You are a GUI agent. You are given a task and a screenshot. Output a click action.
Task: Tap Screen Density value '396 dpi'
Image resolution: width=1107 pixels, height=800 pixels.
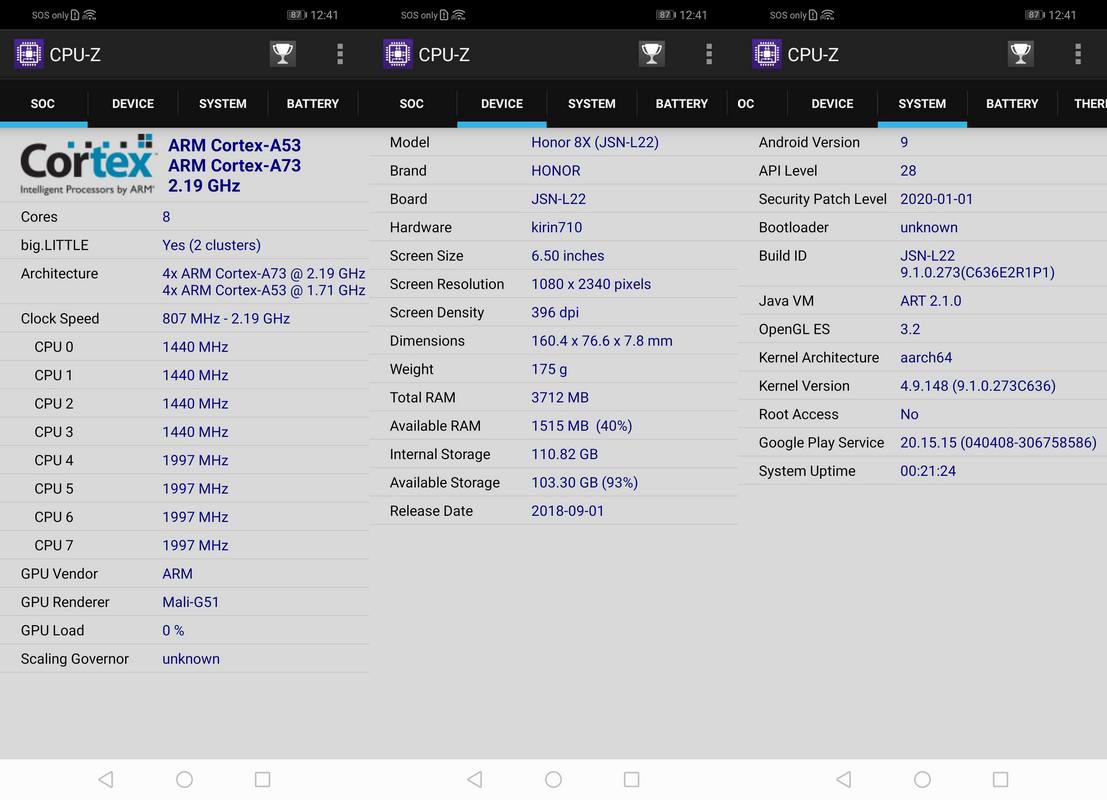(x=555, y=312)
